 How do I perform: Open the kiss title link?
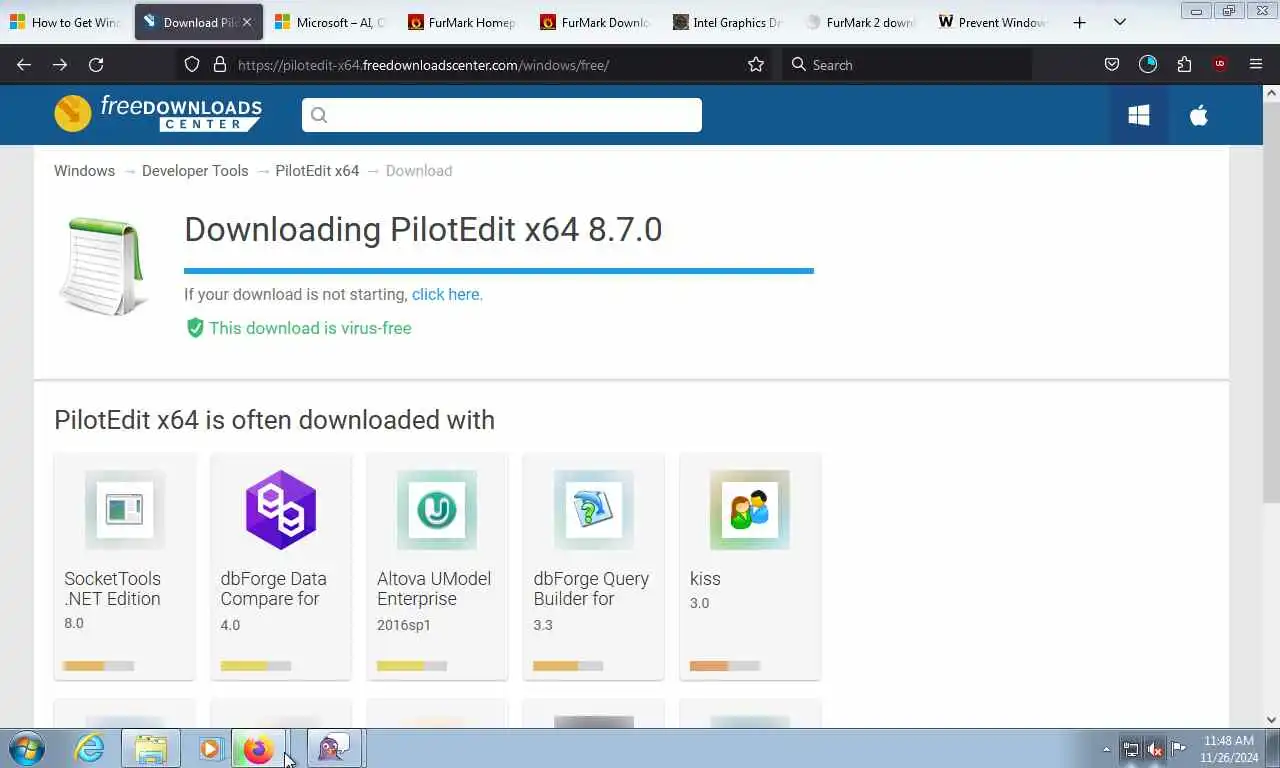click(x=705, y=579)
